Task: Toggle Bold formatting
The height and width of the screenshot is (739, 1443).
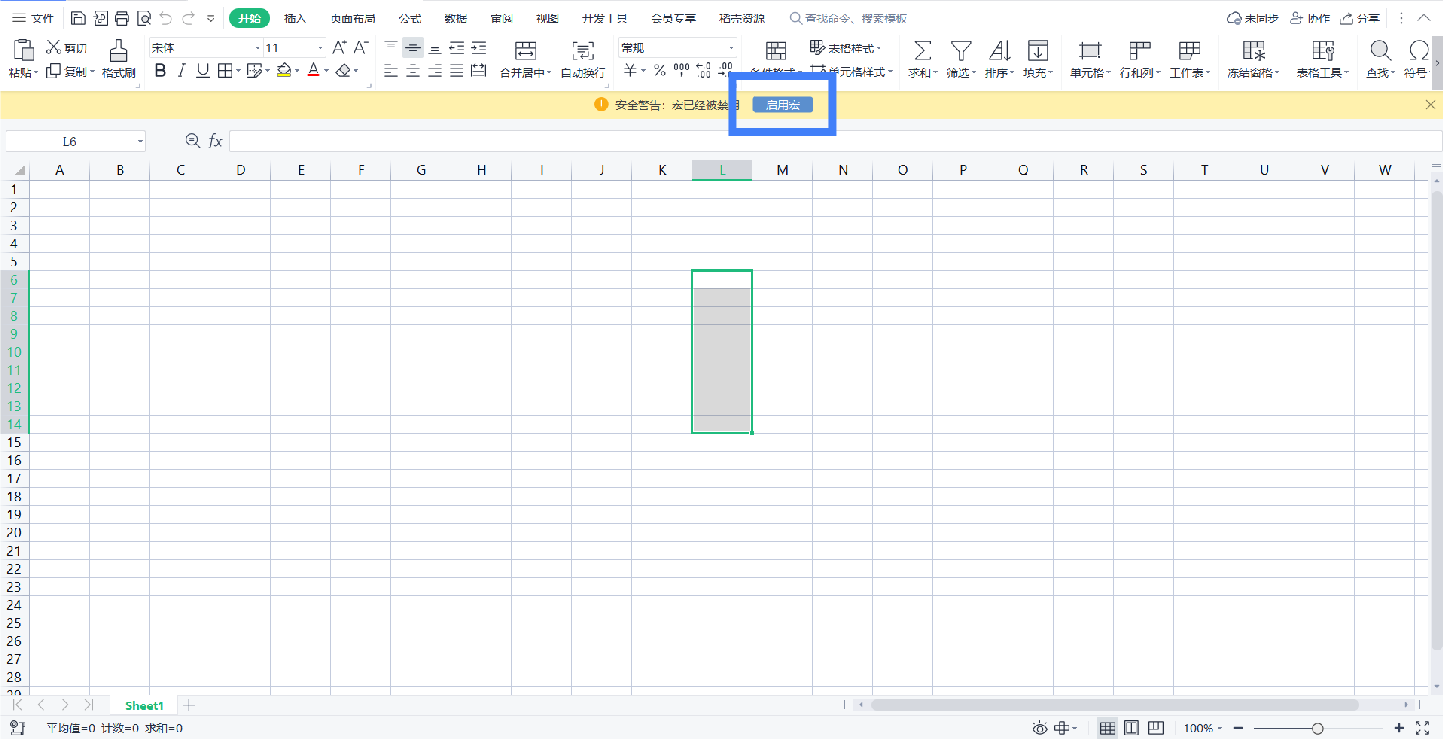Action: point(160,71)
